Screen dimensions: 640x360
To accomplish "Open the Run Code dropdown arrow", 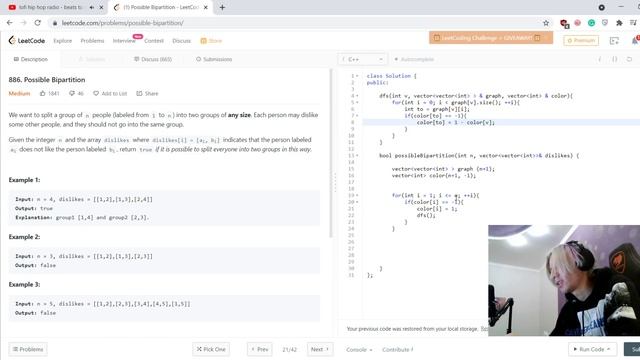I will pyautogui.click(x=609, y=349).
